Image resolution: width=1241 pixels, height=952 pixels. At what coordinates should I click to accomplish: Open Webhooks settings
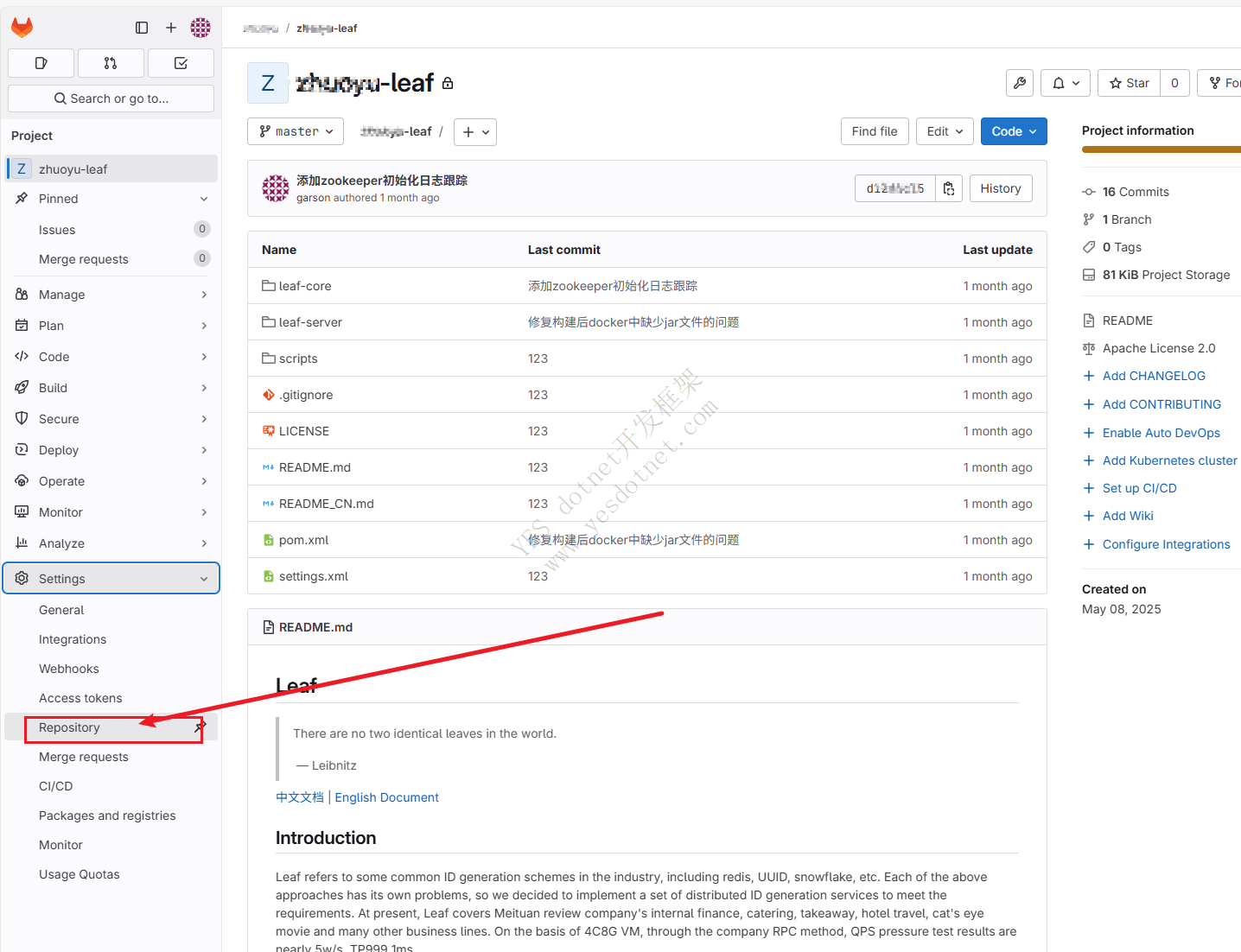click(111, 669)
